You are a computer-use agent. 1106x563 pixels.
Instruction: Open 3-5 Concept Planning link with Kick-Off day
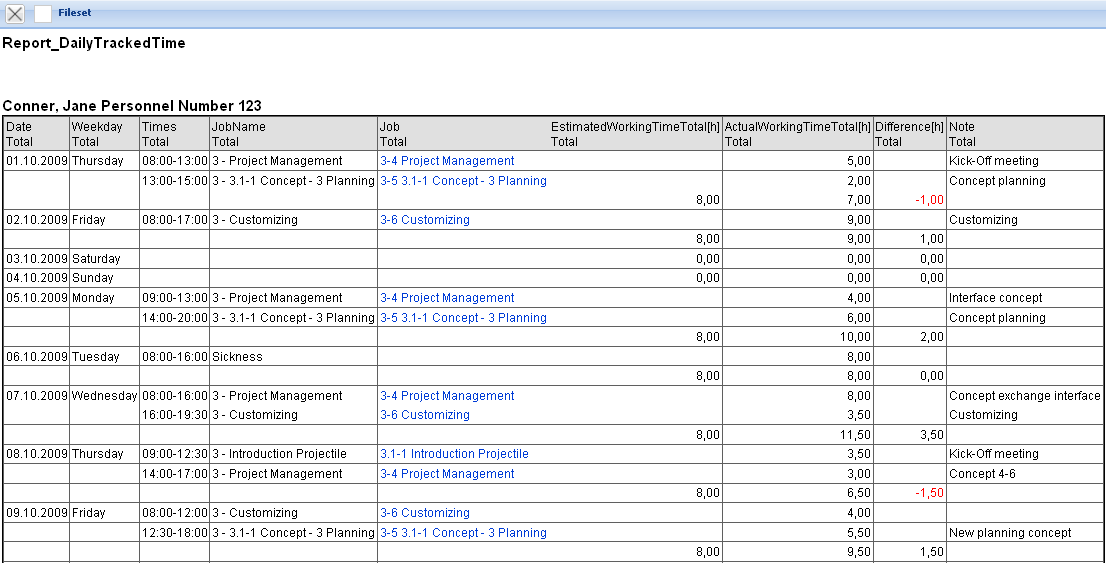pos(463,181)
